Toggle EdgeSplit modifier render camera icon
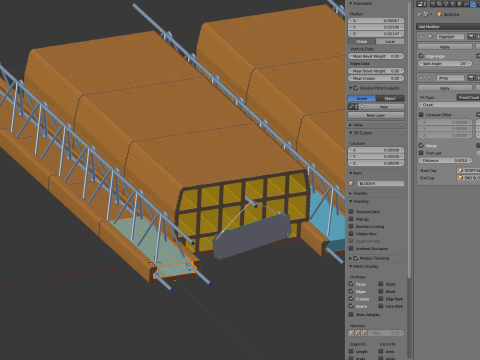The height and width of the screenshot is (360, 480). pyautogui.click(x=471, y=37)
